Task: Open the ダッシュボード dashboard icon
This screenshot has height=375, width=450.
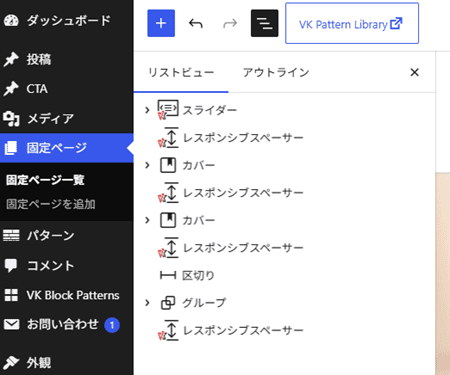Action: pyautogui.click(x=11, y=20)
